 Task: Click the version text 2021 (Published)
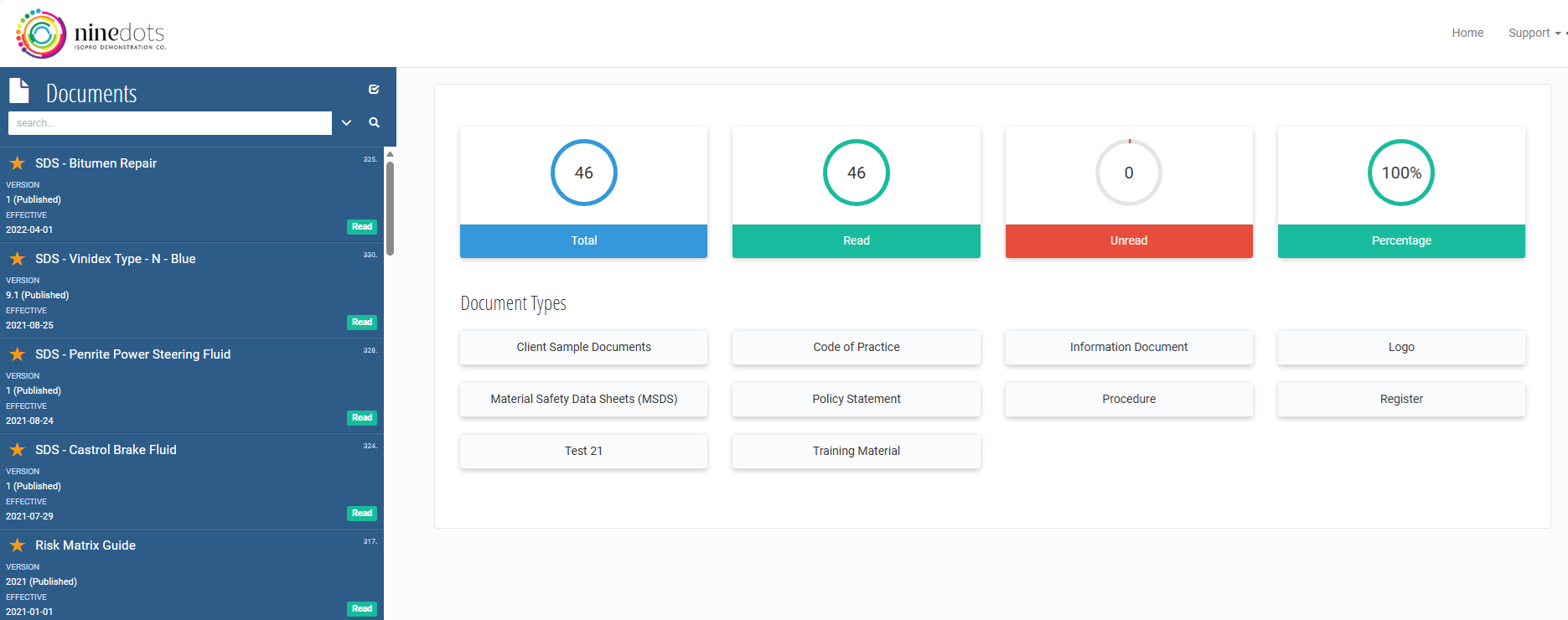41,581
